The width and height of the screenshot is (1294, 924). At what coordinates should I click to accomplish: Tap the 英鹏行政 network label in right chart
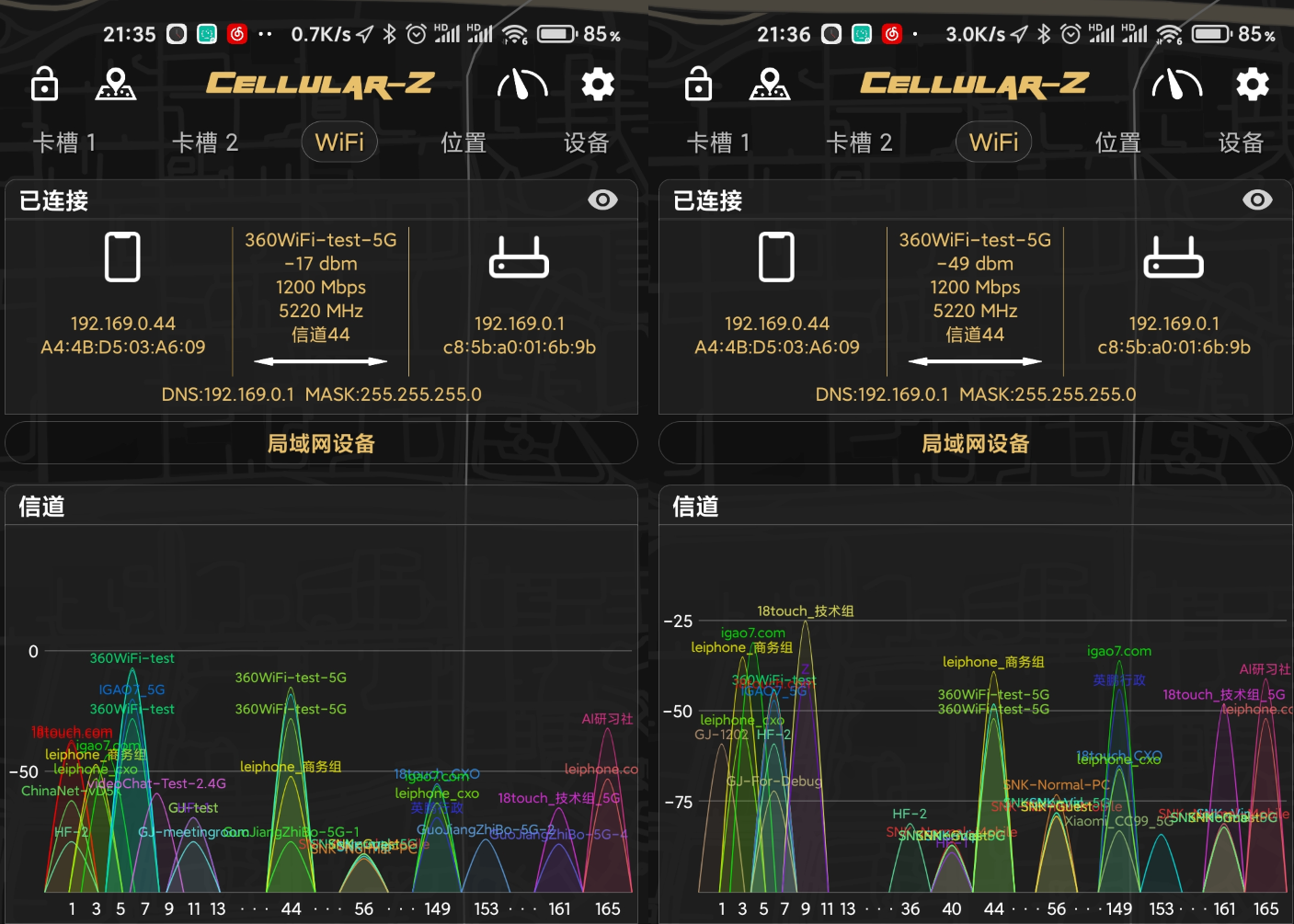[x=1119, y=680]
